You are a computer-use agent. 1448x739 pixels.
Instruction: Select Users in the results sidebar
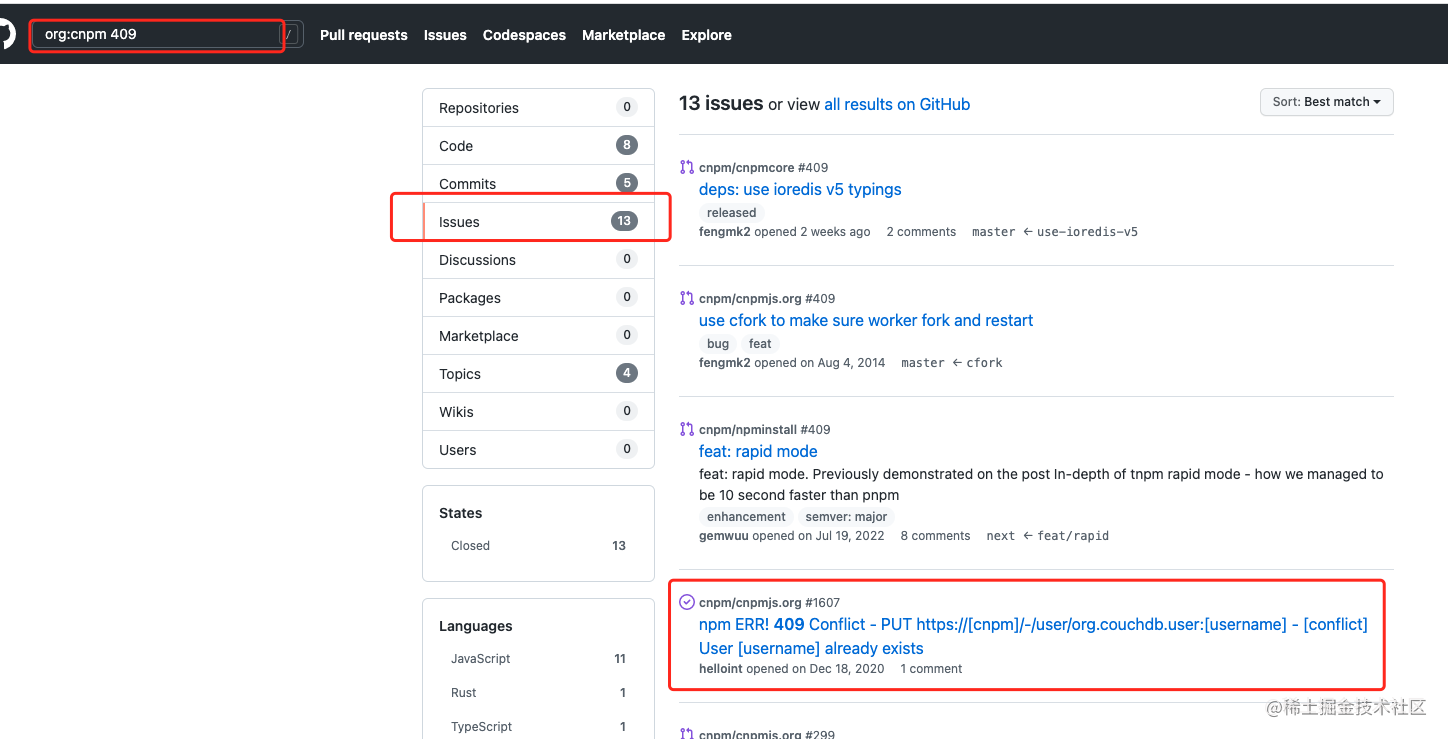[x=538, y=450]
